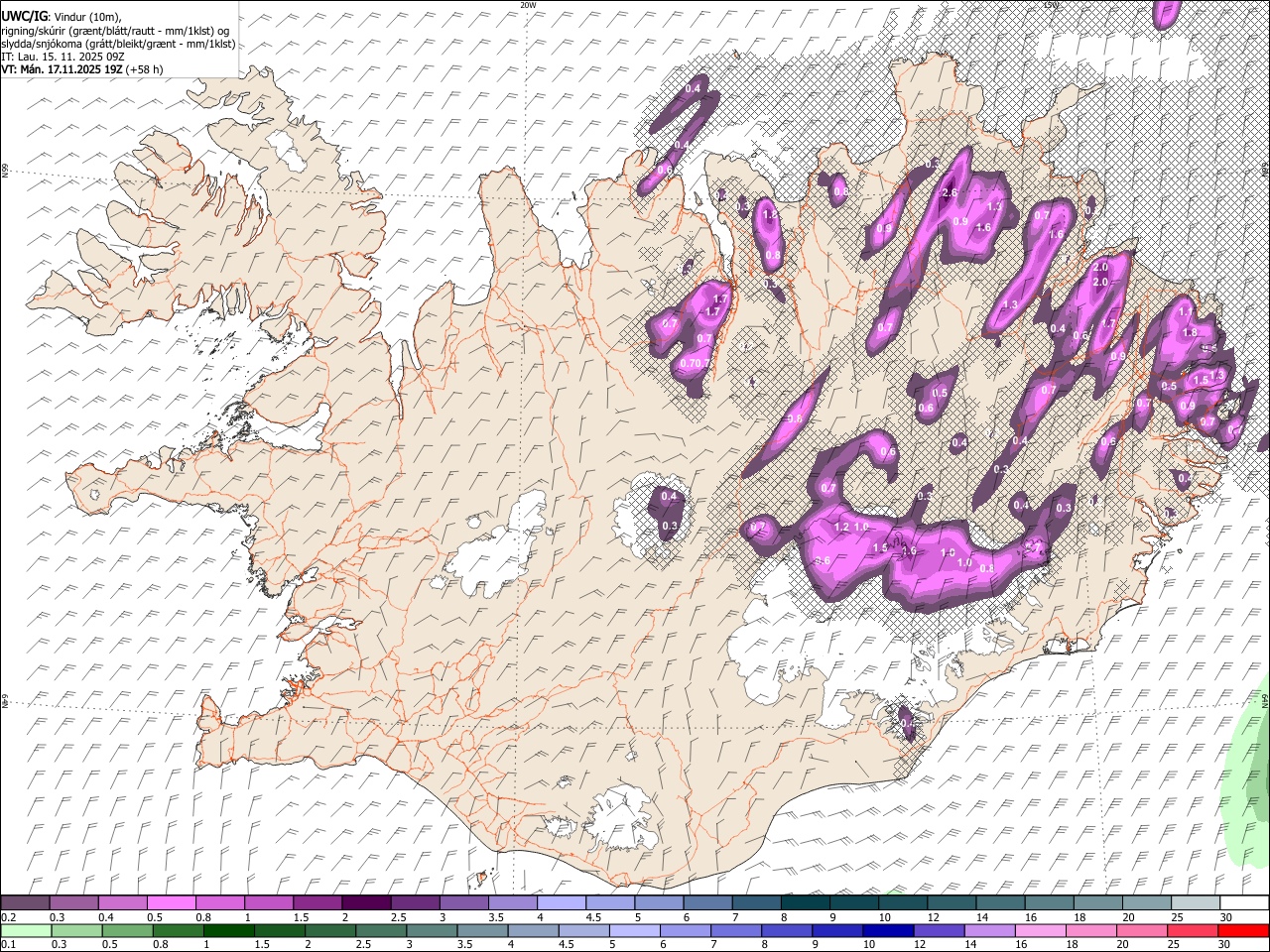Pick the light periwinkle swatch starting at 4, top legend row
Screen dimensions: 1270x952
point(562,903)
